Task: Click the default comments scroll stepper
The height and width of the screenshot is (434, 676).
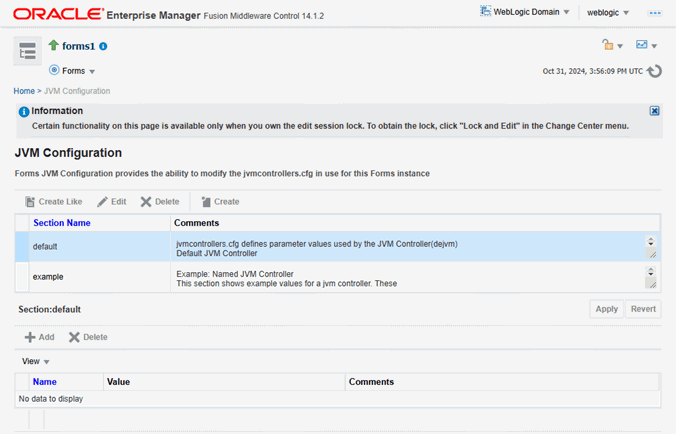Action: pyautogui.click(x=651, y=241)
